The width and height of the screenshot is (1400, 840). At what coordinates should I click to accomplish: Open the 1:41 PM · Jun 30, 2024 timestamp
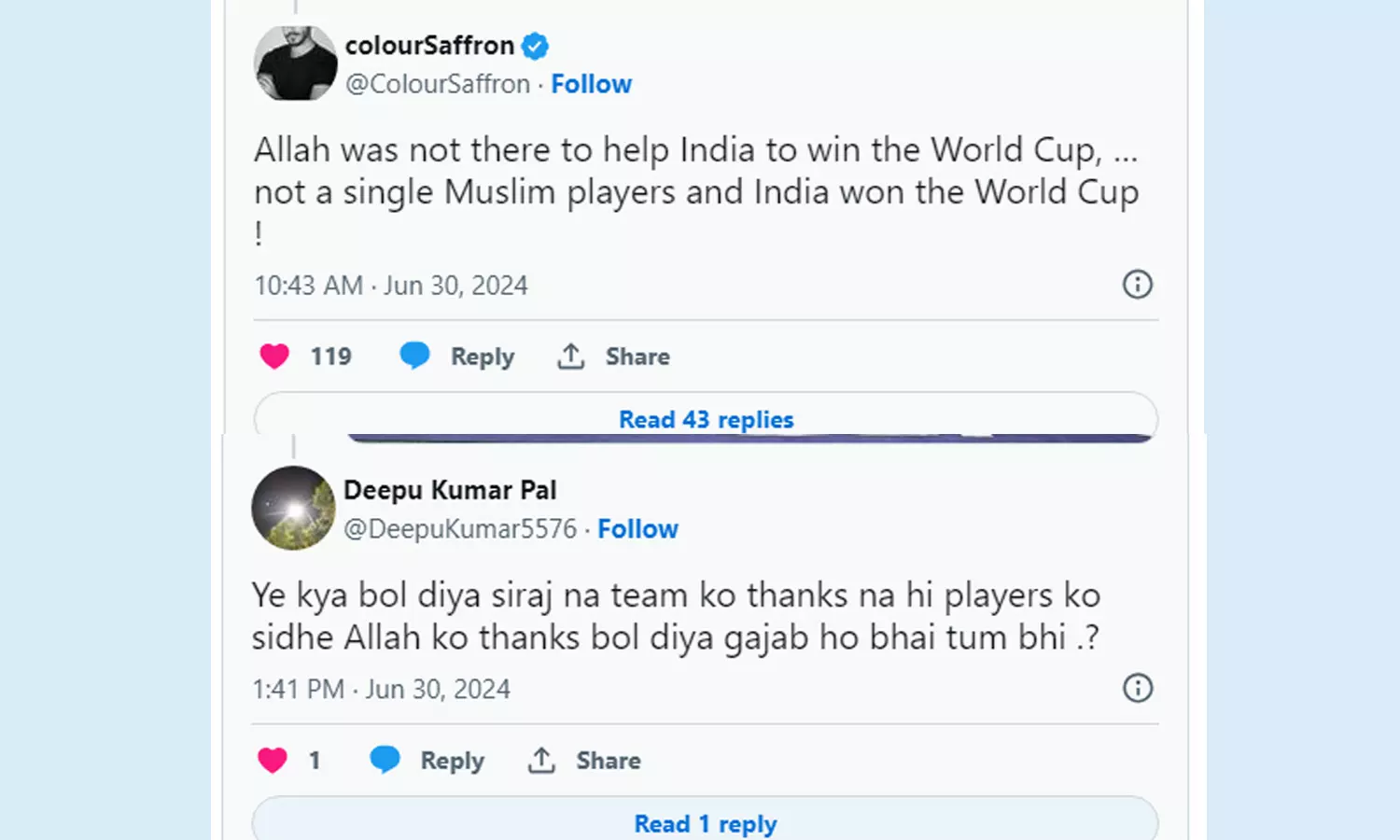pos(381,690)
